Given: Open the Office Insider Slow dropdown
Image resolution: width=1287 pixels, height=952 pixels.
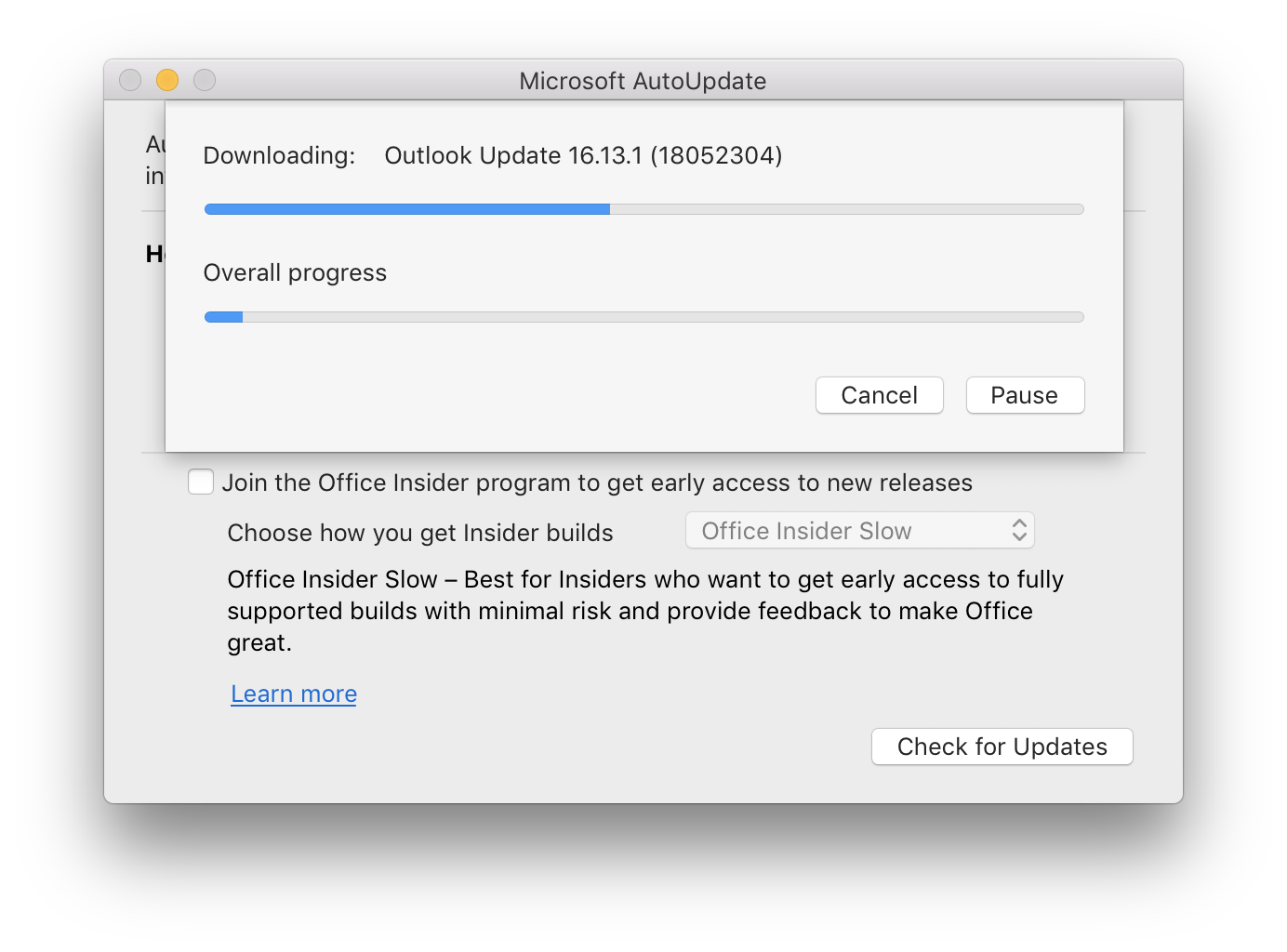Looking at the screenshot, I should coord(859,531).
